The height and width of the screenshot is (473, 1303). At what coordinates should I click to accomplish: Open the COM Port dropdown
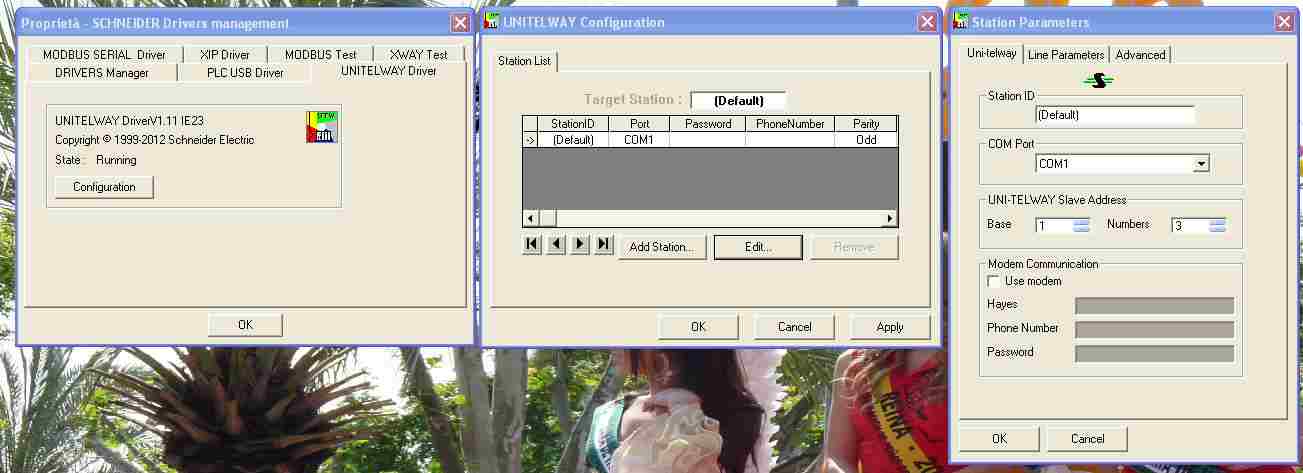[x=1201, y=164]
